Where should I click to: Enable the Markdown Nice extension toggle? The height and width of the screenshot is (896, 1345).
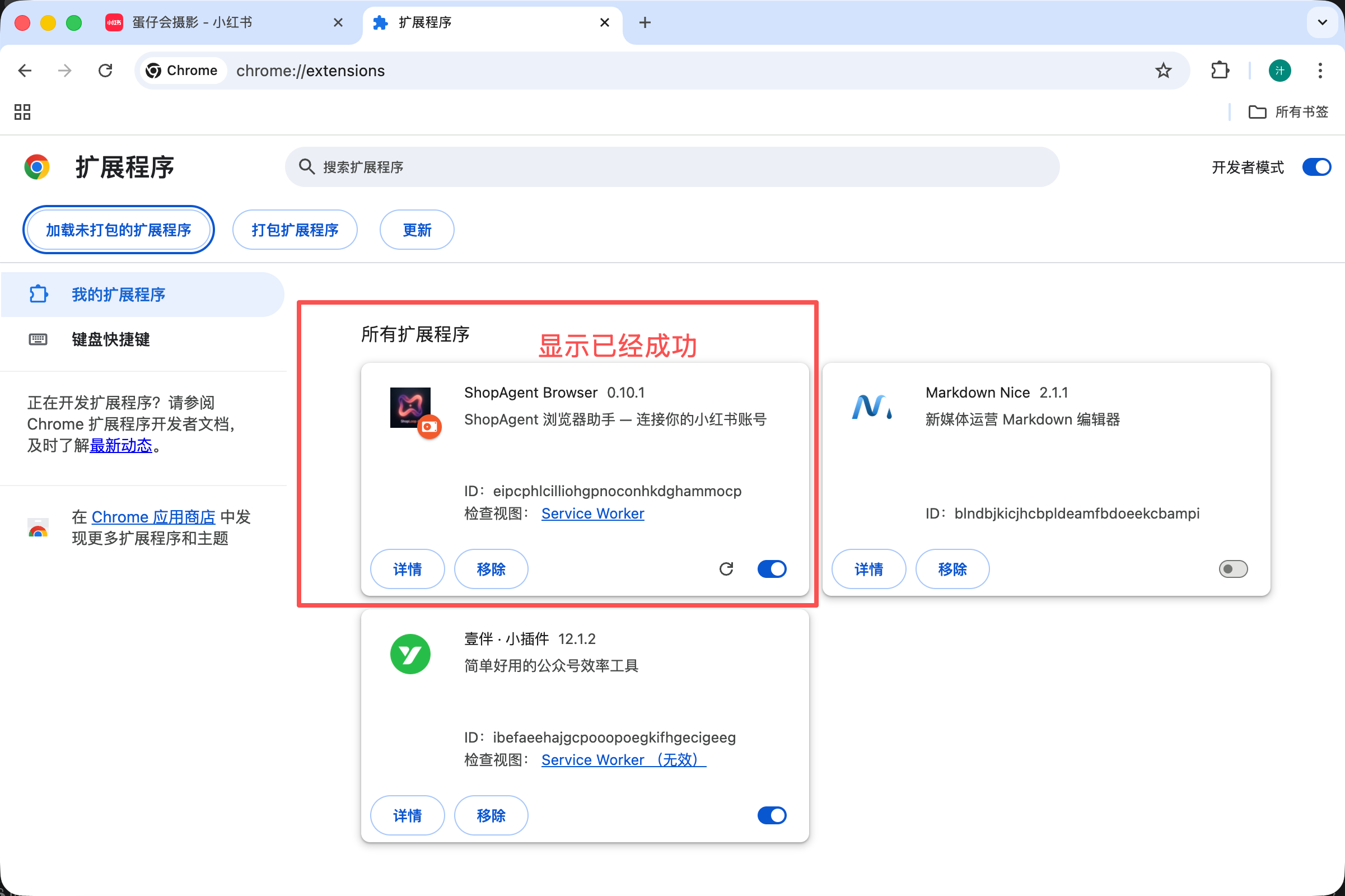click(1232, 569)
